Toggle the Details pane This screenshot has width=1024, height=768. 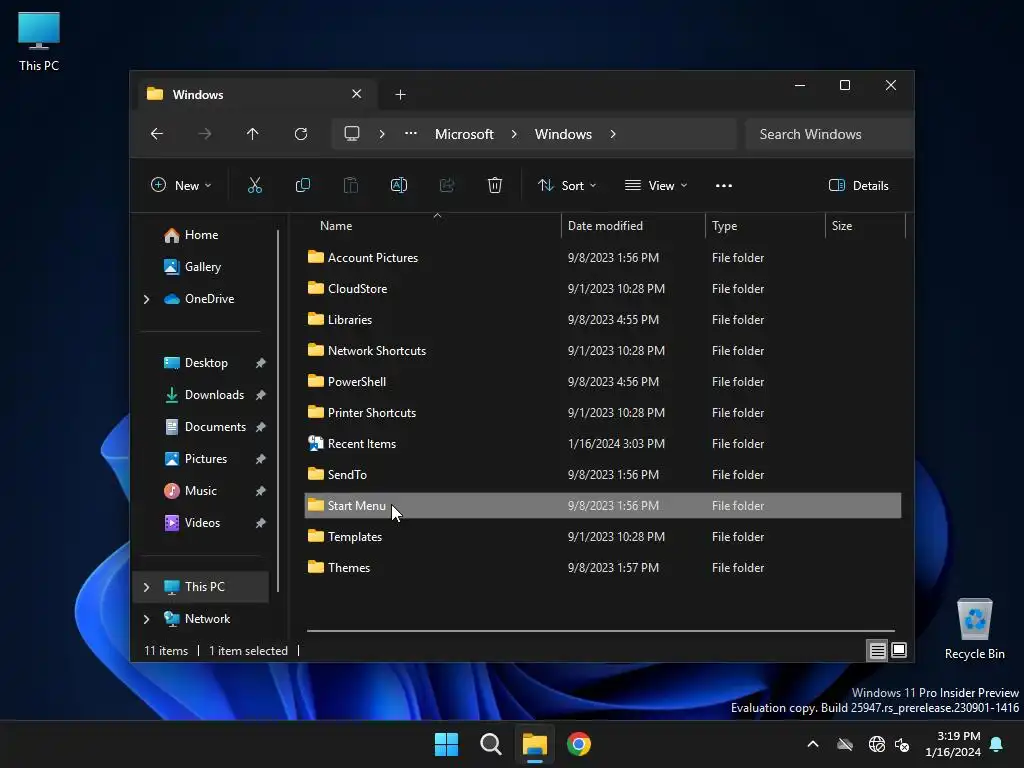(x=858, y=185)
